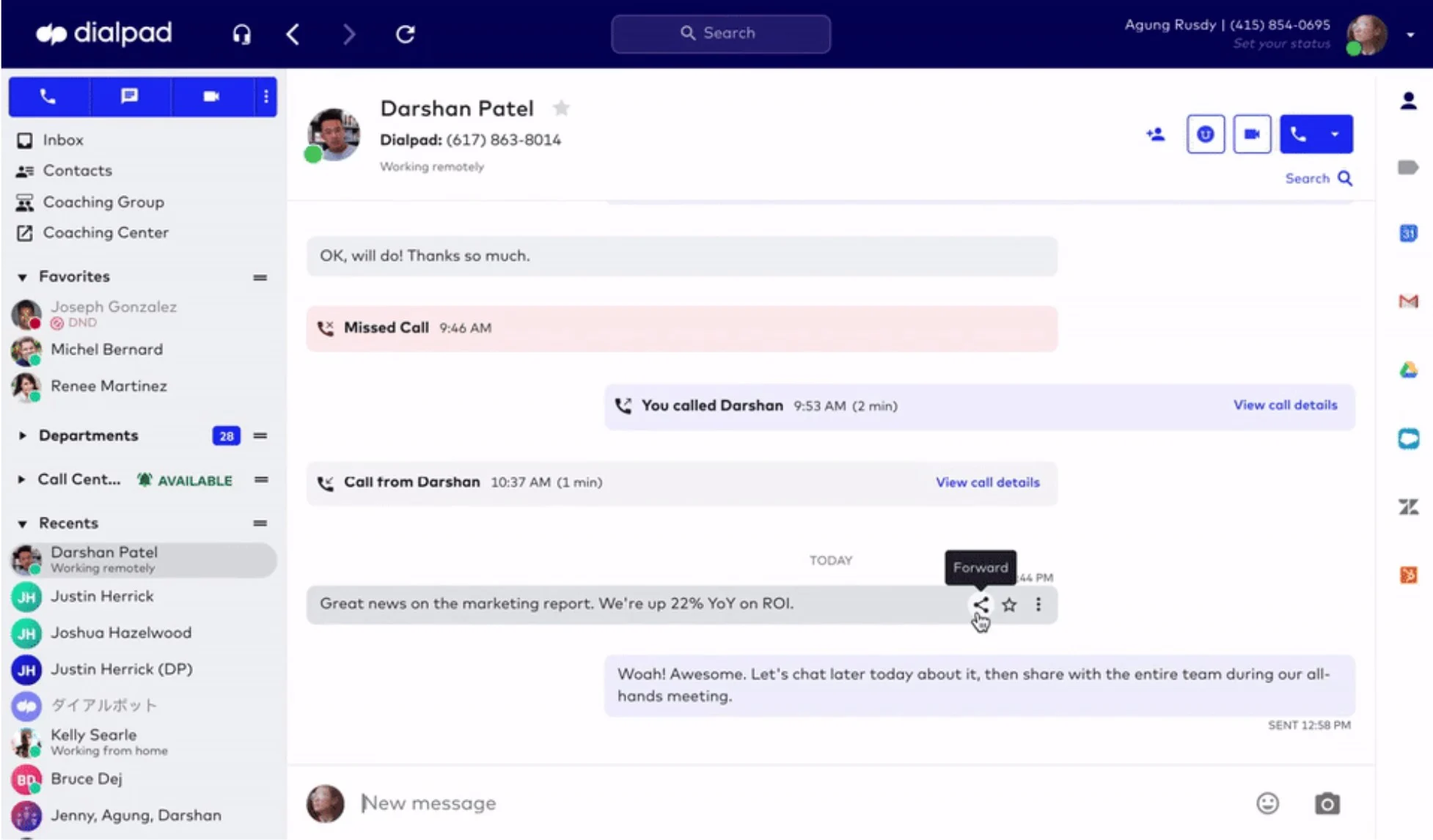The height and width of the screenshot is (840, 1433).
Task: Click the more options ellipsis icon on message
Action: [x=1037, y=604]
